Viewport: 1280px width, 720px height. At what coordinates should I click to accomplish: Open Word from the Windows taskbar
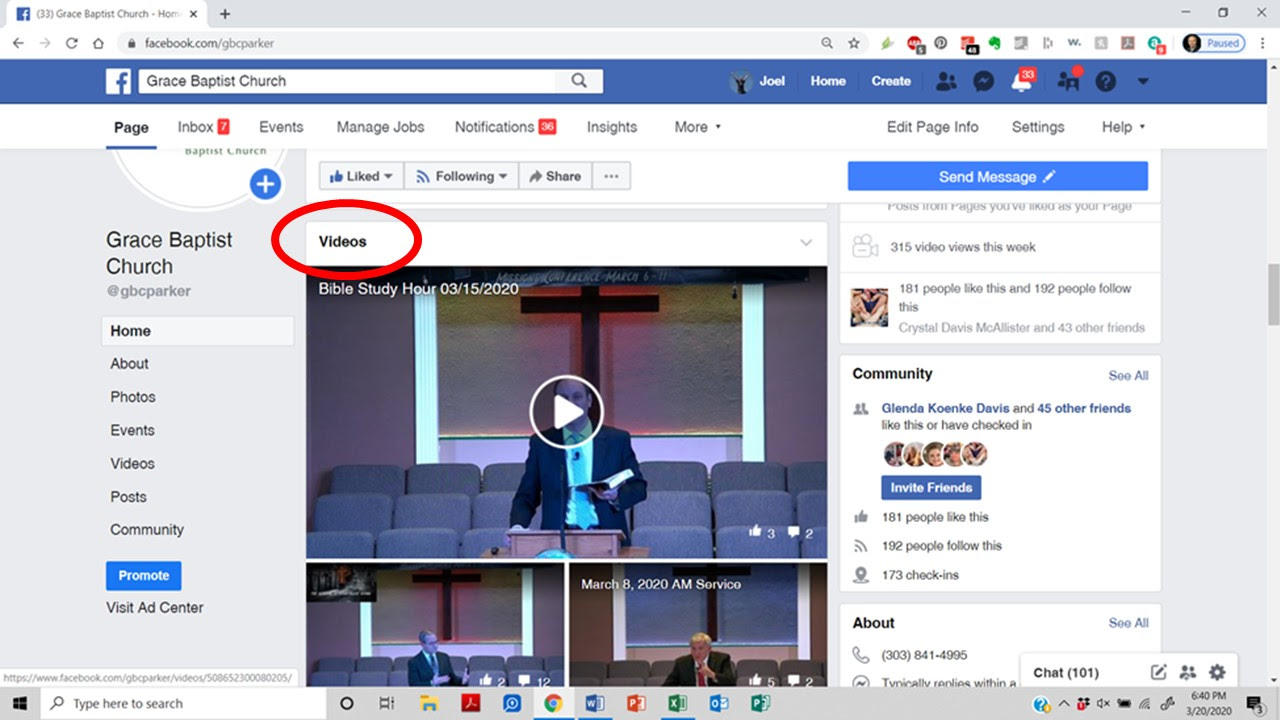[595, 703]
